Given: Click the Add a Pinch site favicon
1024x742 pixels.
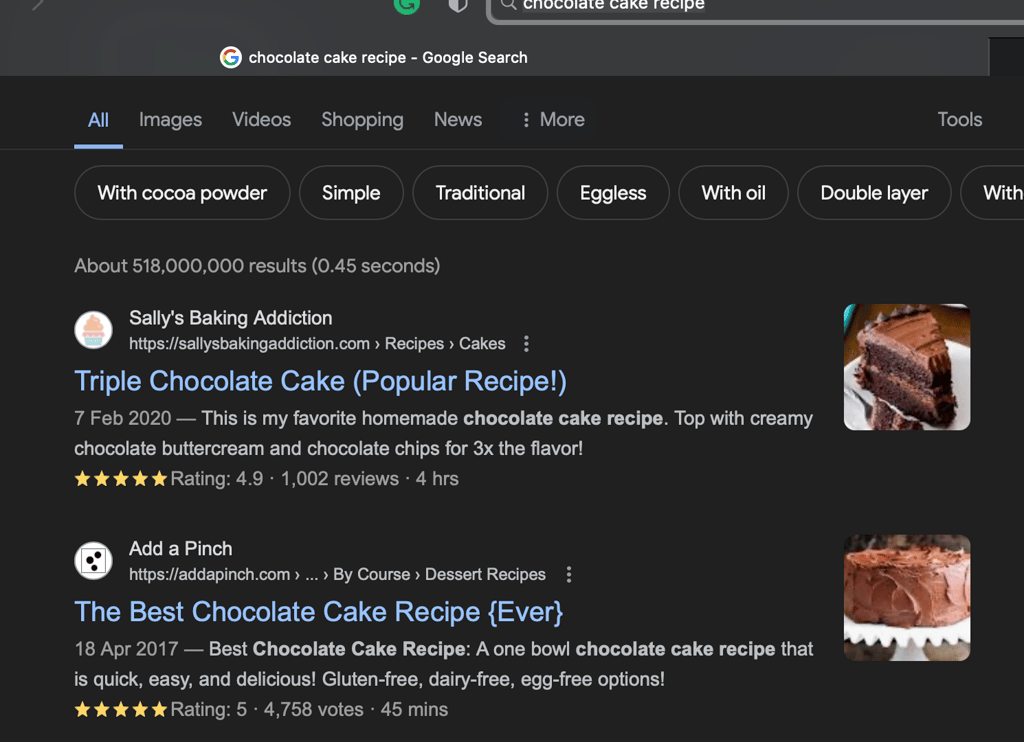Looking at the screenshot, I should 94,561.
